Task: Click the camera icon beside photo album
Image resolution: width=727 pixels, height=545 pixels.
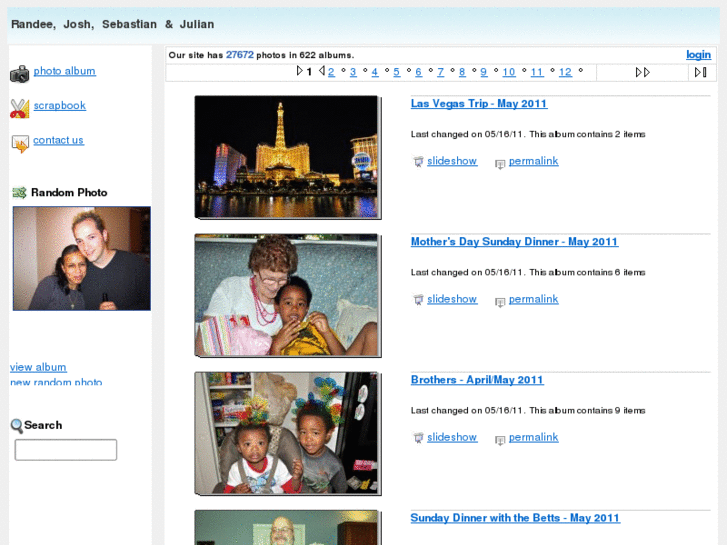Action: pos(19,74)
